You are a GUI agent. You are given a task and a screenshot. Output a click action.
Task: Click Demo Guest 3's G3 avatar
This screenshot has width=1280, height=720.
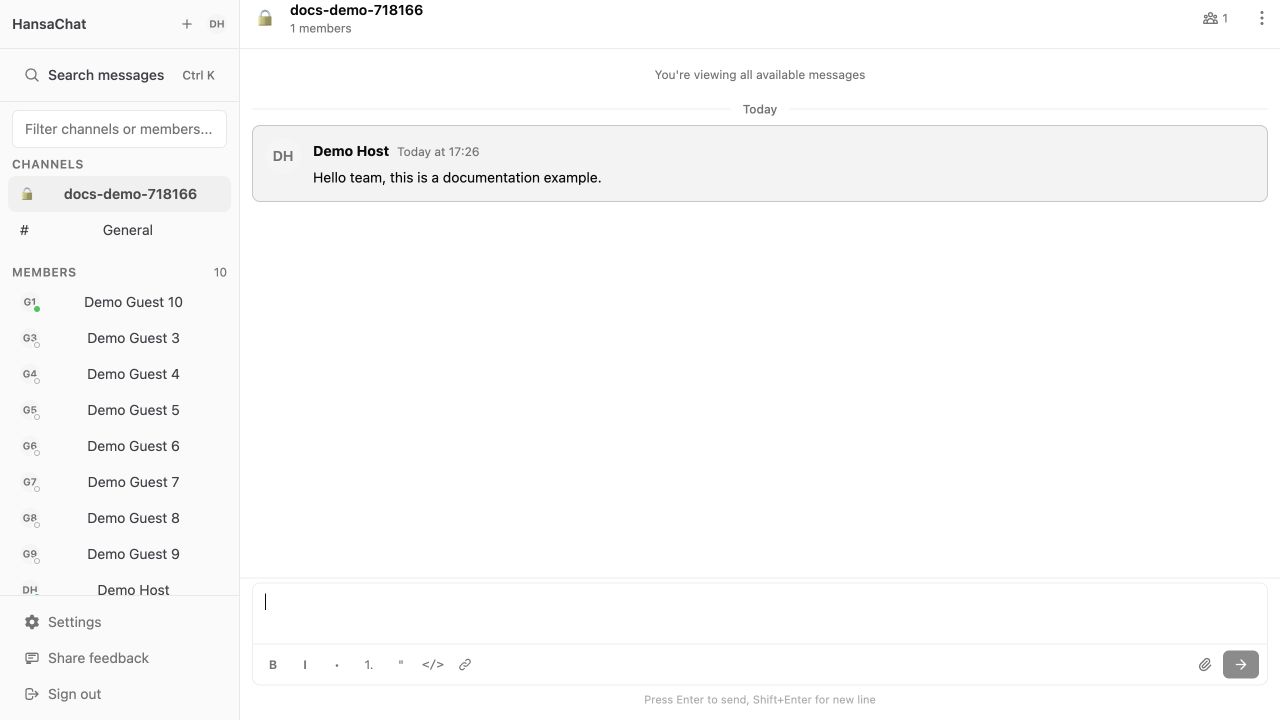click(30, 338)
